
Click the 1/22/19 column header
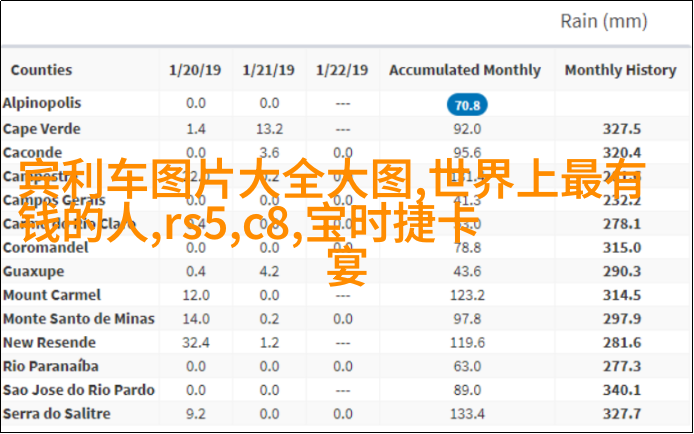point(342,70)
